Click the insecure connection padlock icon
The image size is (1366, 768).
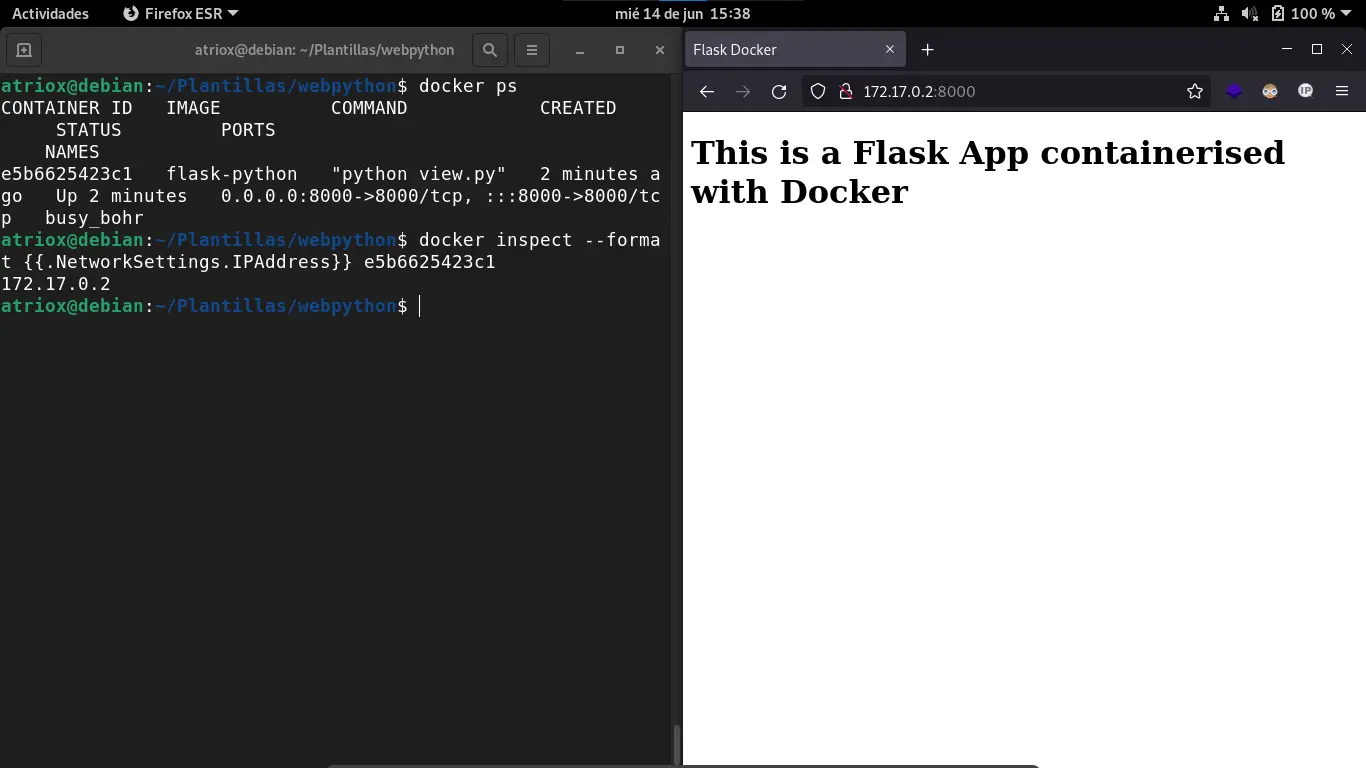845,92
